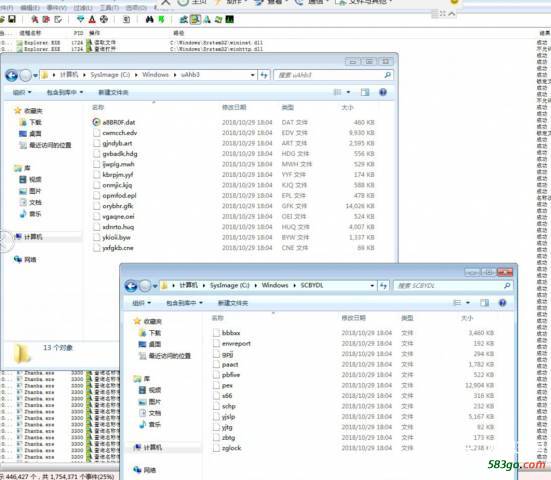This screenshot has height=480, width=551.
Task: Expand address bar history dropdown in SCBYDL window
Action: click(x=372, y=286)
